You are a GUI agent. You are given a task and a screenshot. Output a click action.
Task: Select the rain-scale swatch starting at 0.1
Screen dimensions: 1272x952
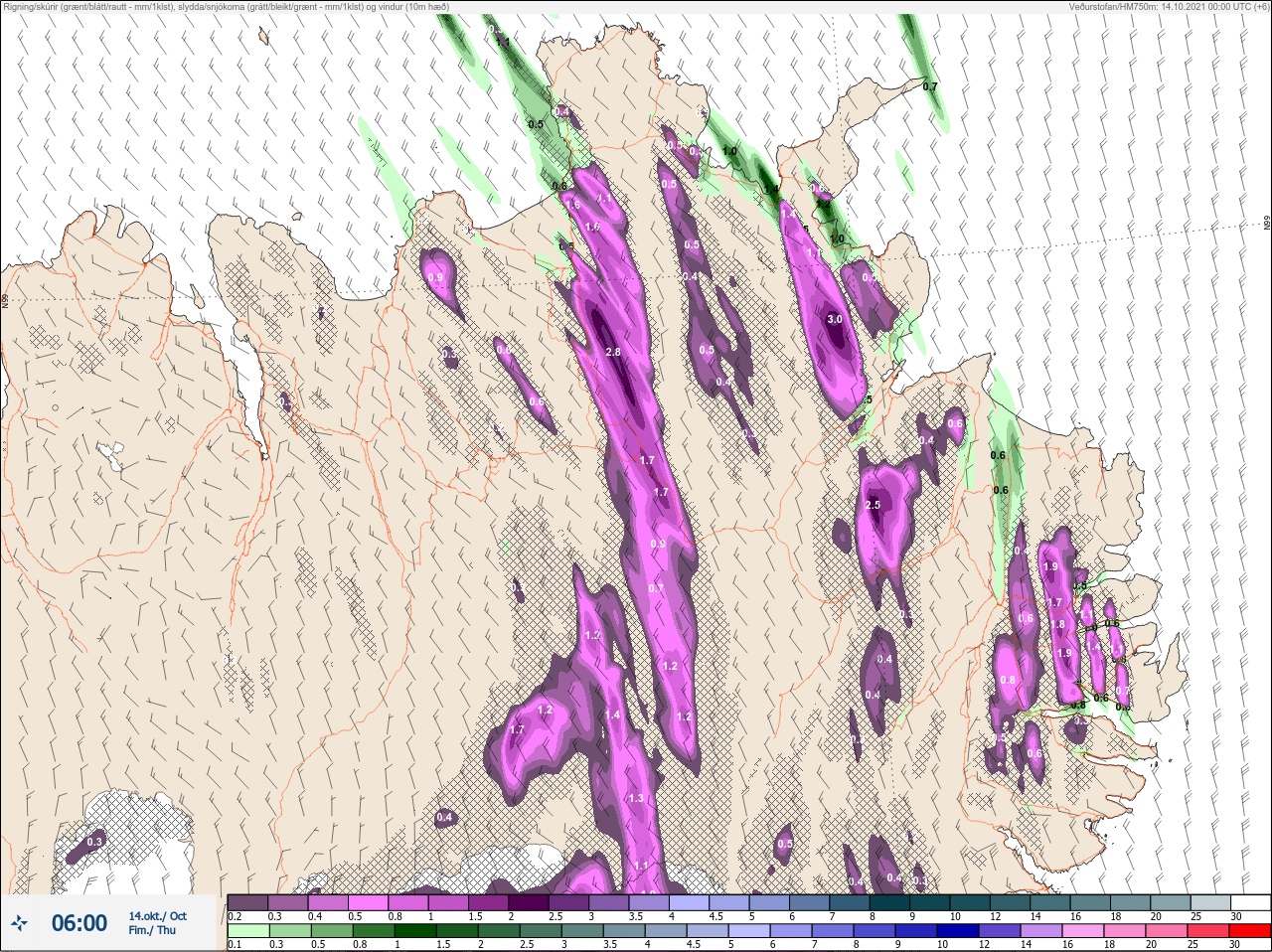tap(247, 932)
